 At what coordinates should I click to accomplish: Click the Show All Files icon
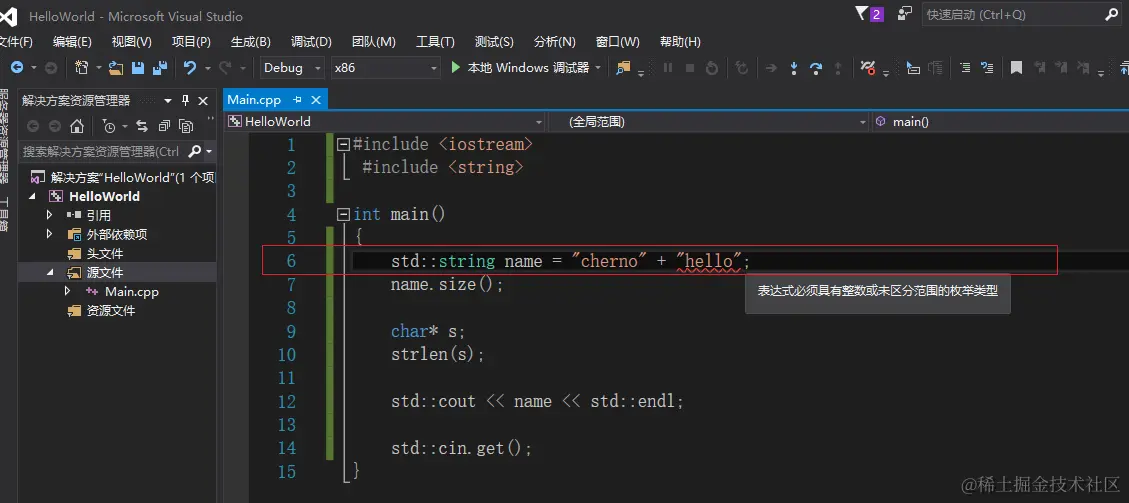[x=186, y=127]
